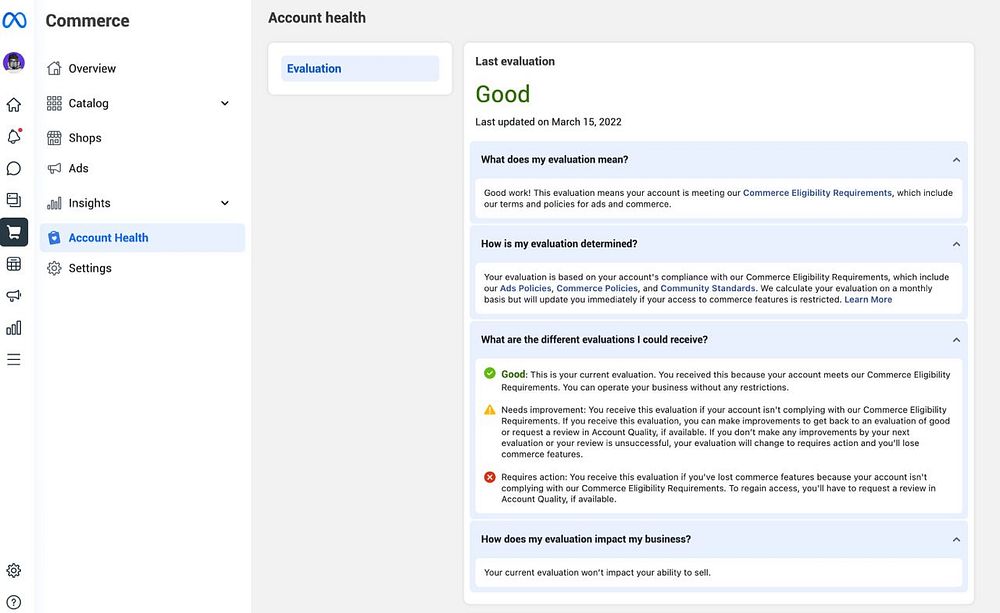Click the 'Needs improvement' description text
The image size is (1000, 613).
(x=726, y=432)
